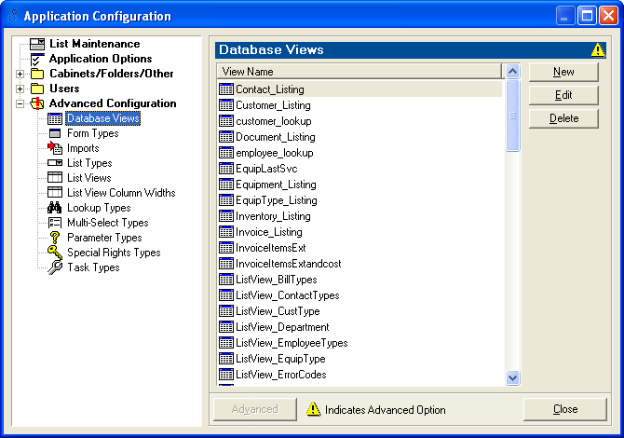Click the Cabinets/Folders/Other folder icon
The image size is (624, 438).
(37, 74)
